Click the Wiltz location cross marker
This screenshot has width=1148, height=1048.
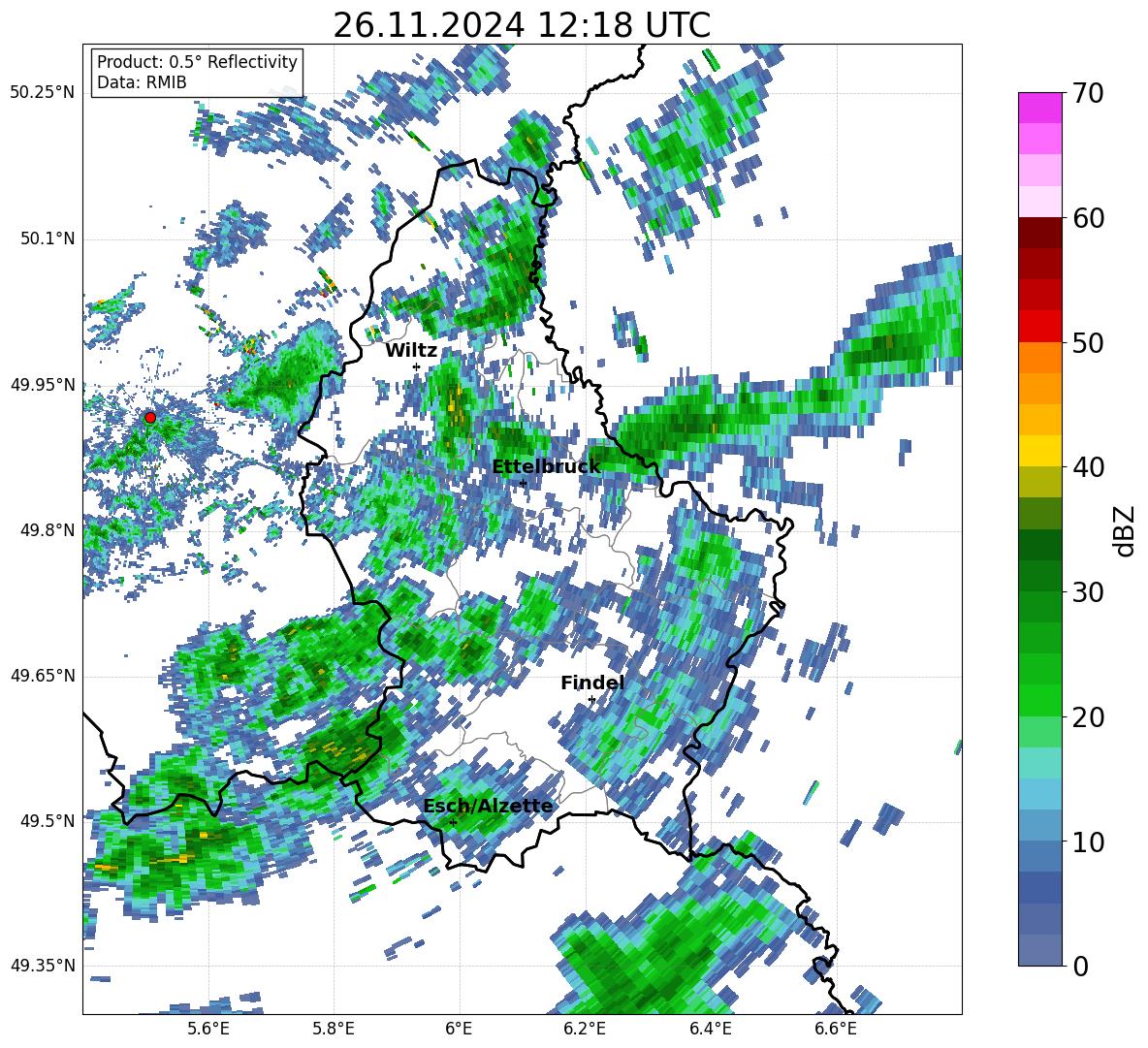click(x=417, y=365)
